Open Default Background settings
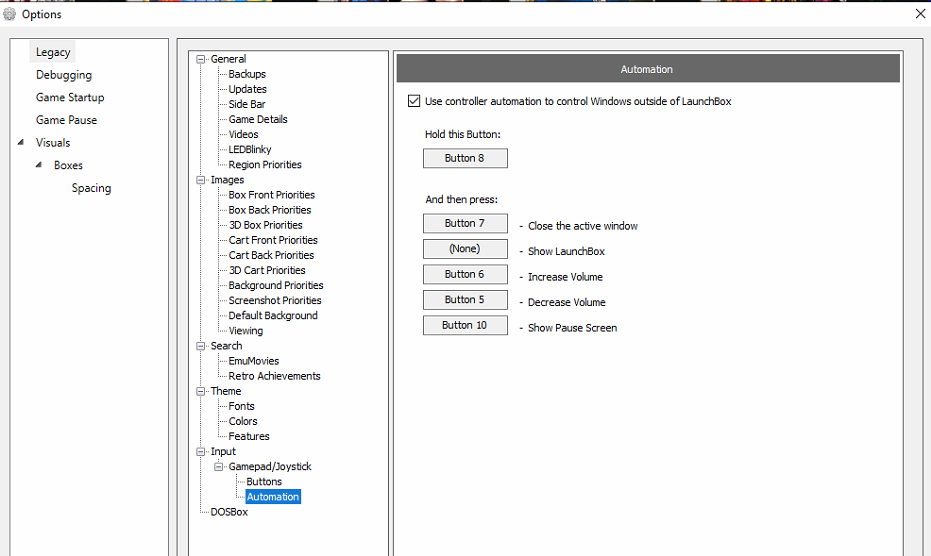 tap(273, 315)
